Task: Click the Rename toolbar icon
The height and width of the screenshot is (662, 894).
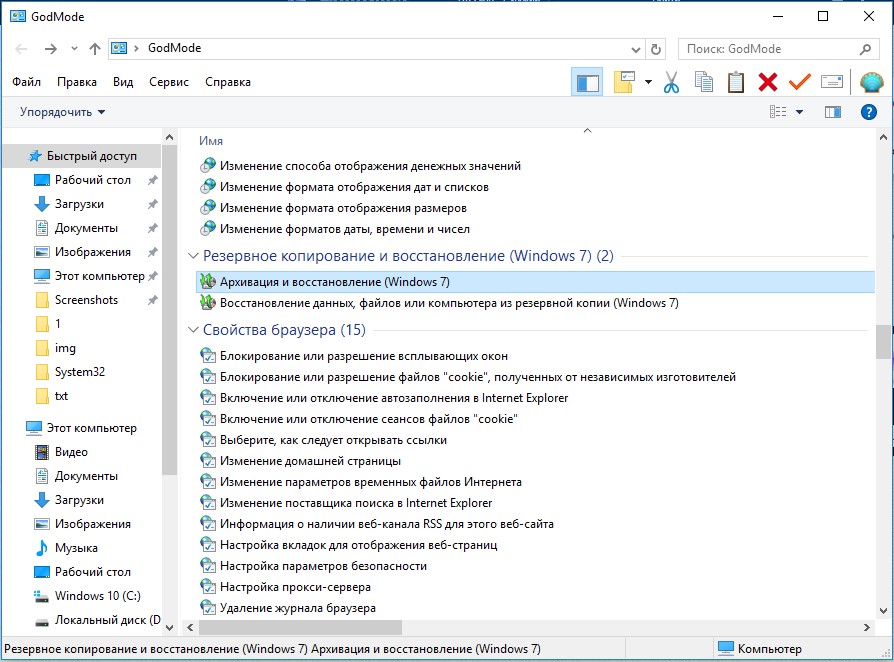Action: (x=832, y=82)
